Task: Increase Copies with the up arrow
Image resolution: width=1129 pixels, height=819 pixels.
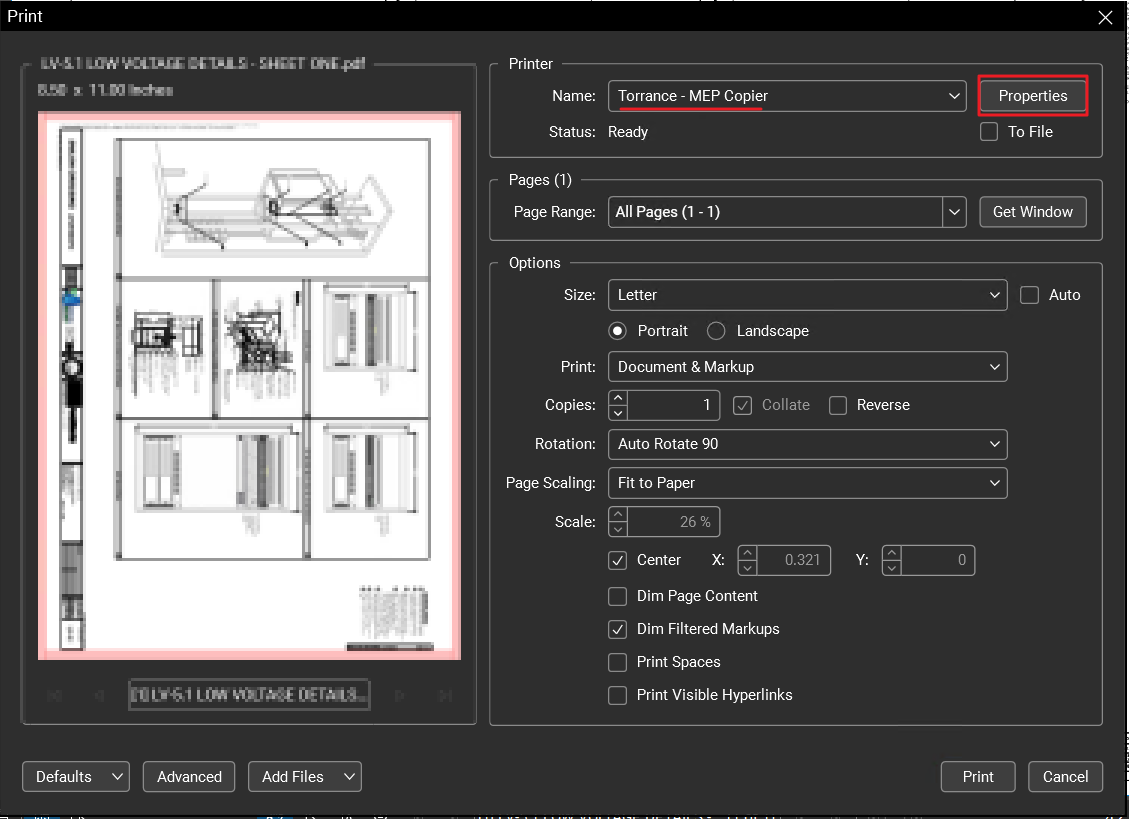Action: pos(618,398)
